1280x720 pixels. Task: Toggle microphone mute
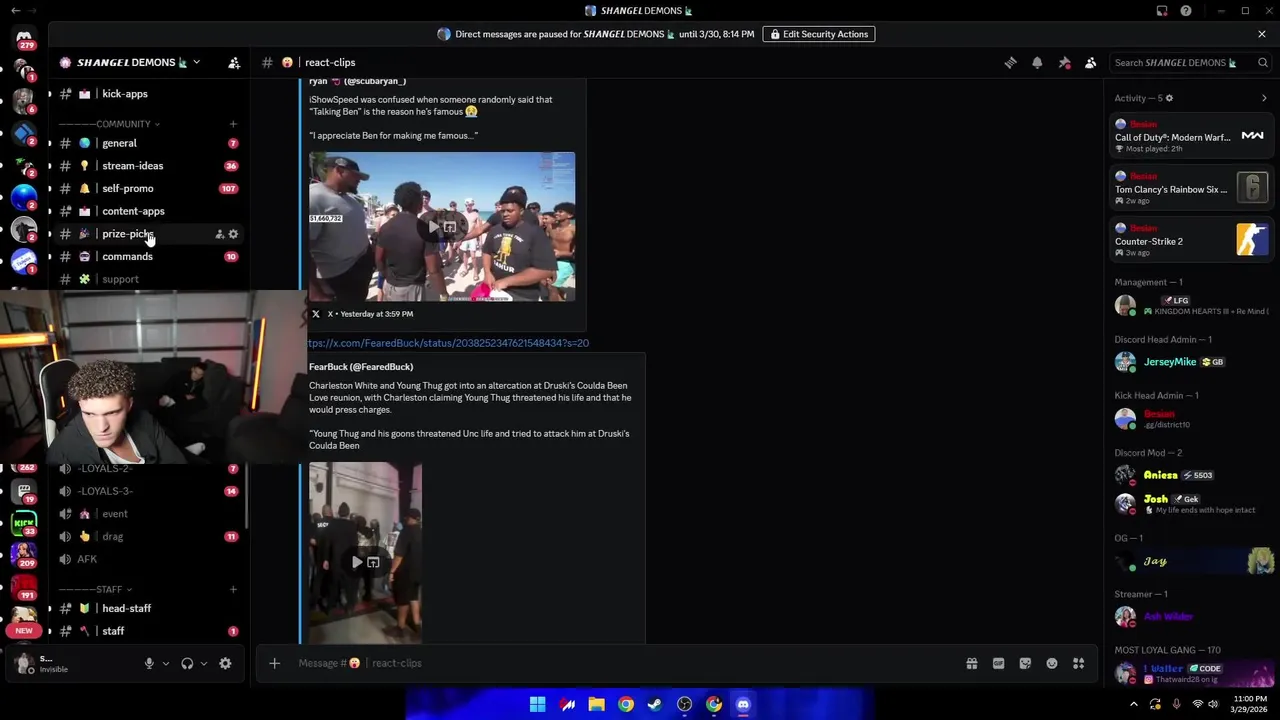click(149, 663)
